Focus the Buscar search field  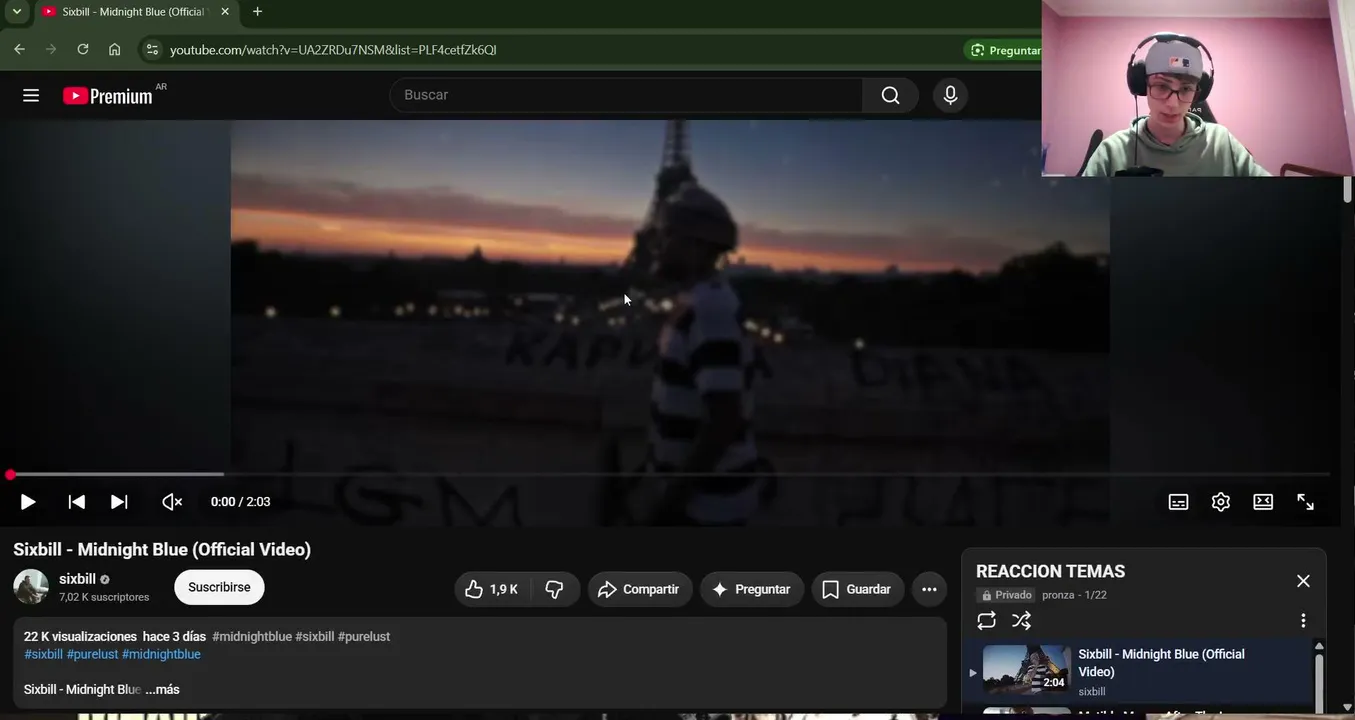pyautogui.click(x=626, y=95)
